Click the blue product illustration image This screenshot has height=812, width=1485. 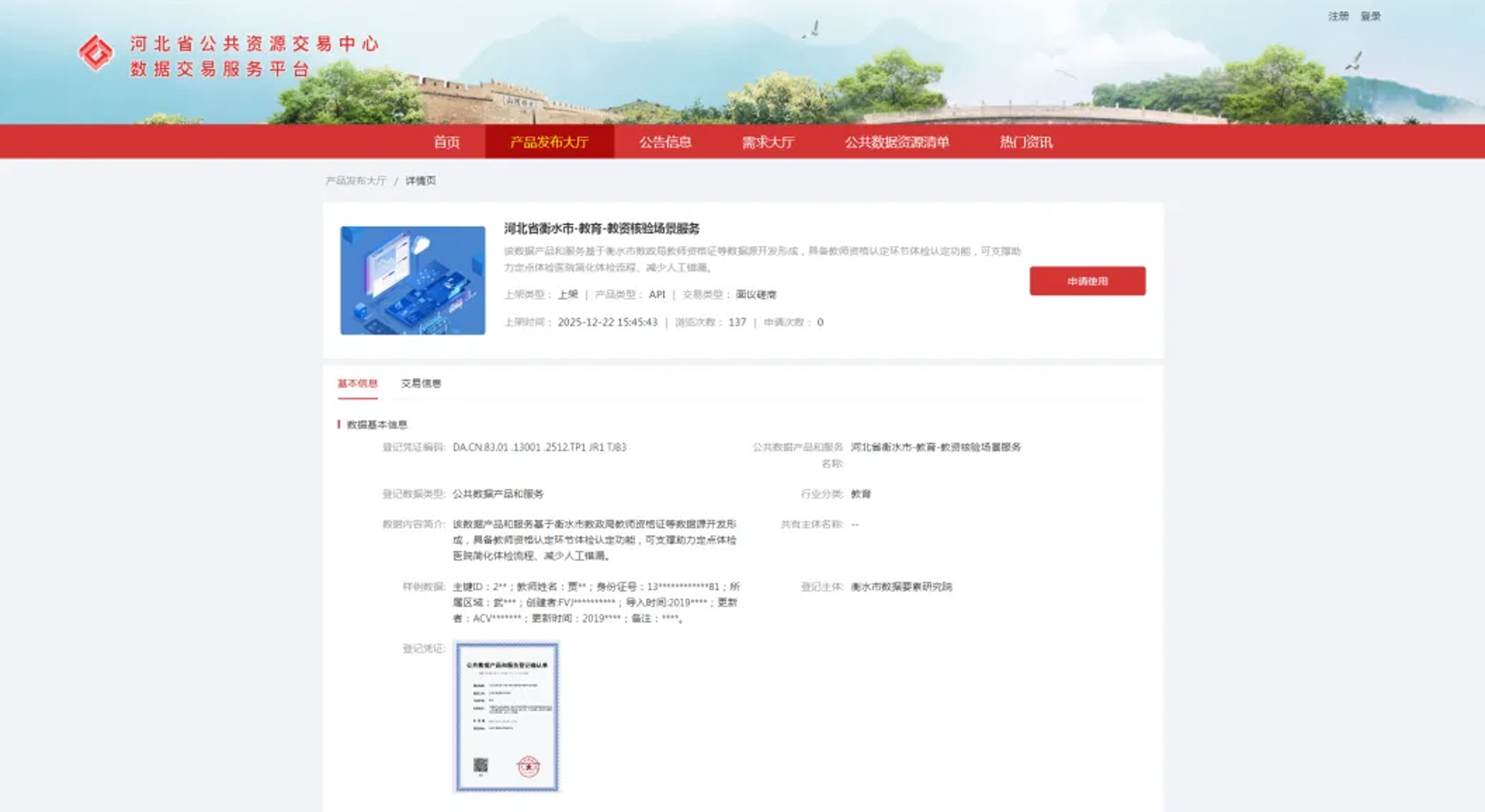coord(412,280)
